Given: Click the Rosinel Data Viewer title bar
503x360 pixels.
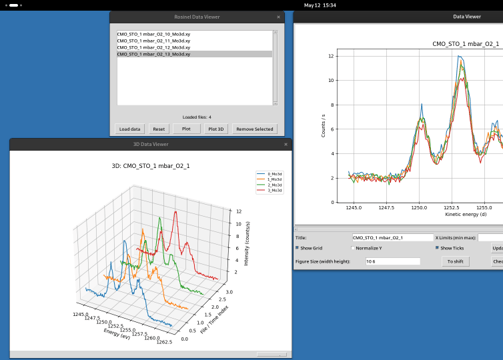Looking at the screenshot, I should (x=197, y=17).
